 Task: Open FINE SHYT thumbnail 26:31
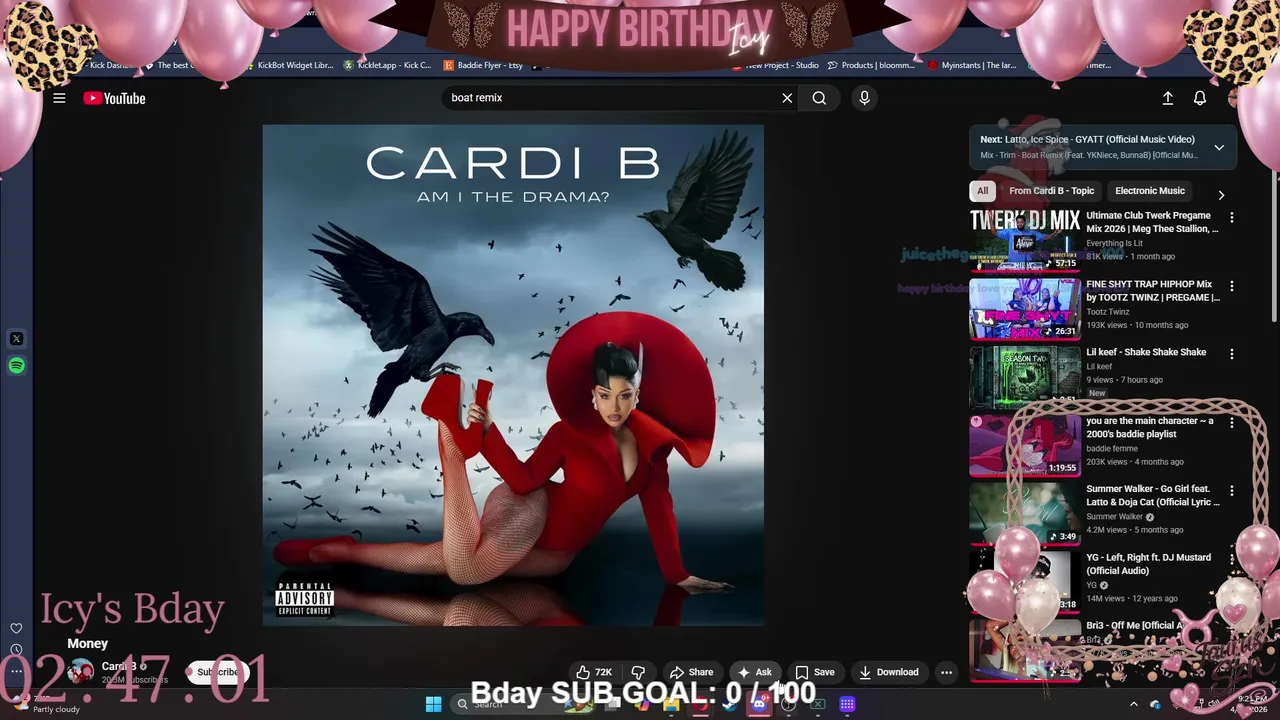click(x=1025, y=309)
